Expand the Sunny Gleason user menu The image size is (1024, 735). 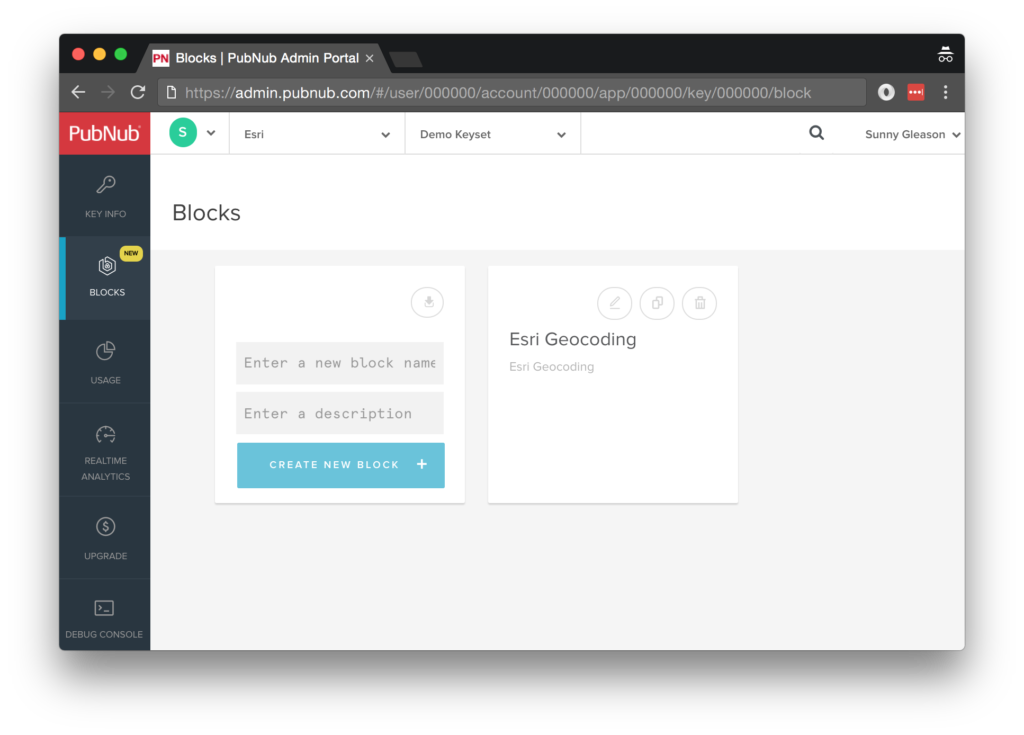912,134
